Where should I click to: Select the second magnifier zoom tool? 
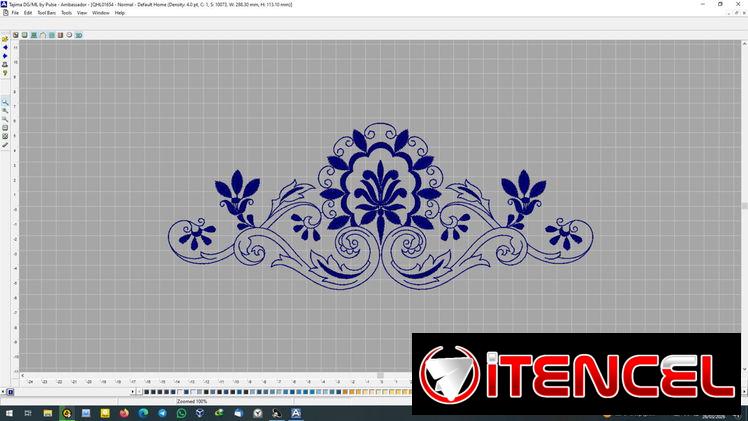tap(5, 111)
